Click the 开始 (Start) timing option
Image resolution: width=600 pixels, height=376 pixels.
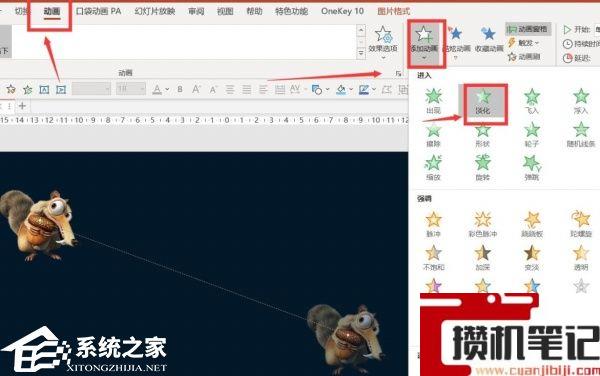pyautogui.click(x=577, y=29)
